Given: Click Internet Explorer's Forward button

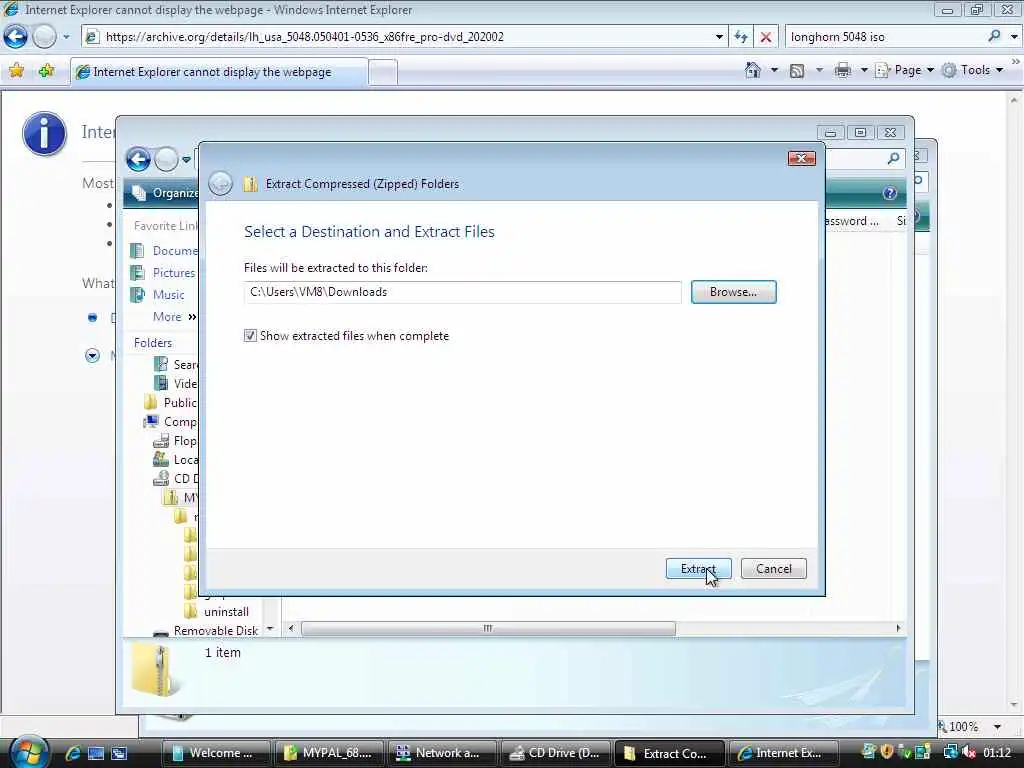Looking at the screenshot, I should tap(44, 36).
